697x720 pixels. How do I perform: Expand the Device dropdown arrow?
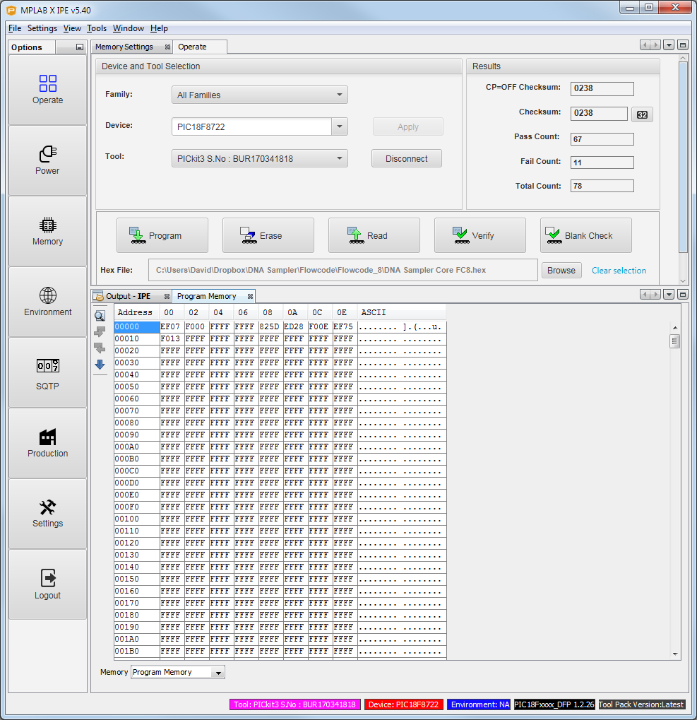pyautogui.click(x=339, y=126)
